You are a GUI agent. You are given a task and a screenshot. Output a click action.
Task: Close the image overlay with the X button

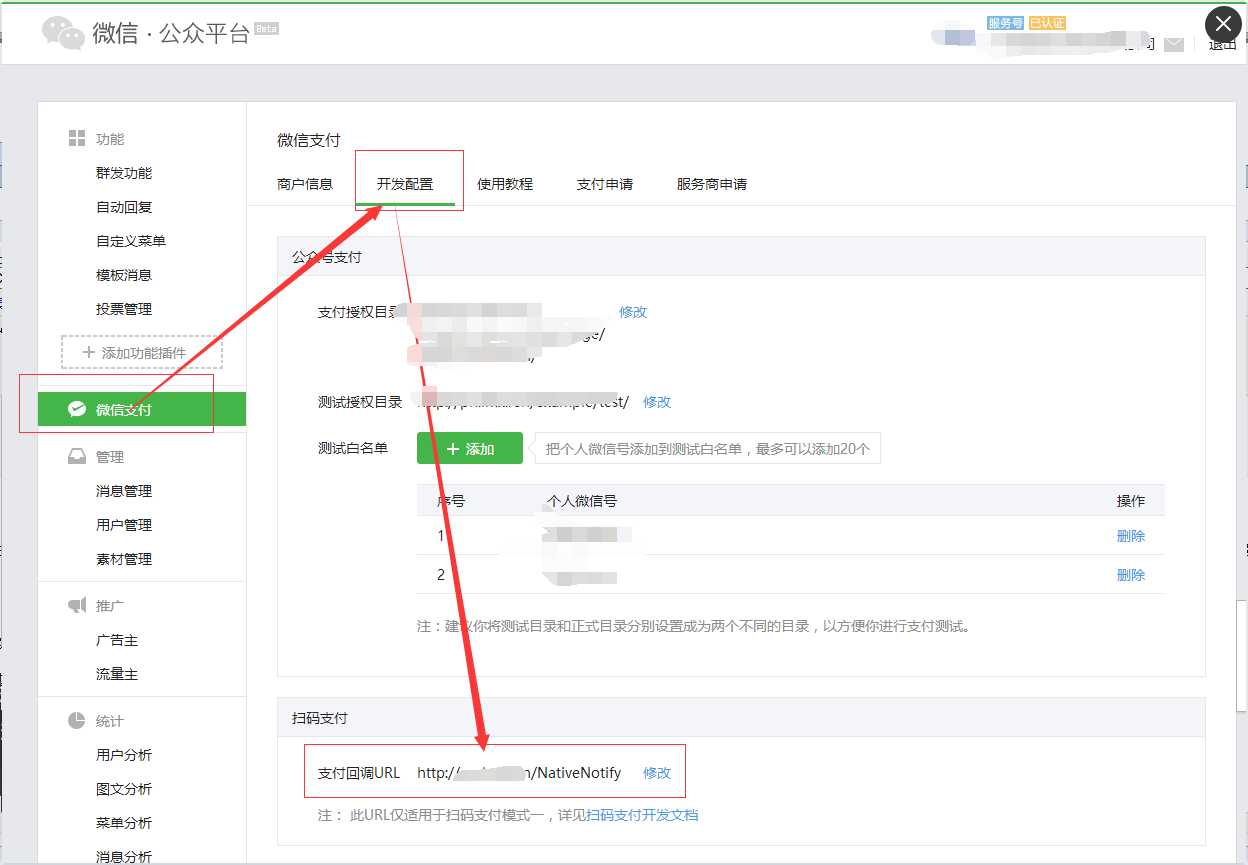[1224, 25]
